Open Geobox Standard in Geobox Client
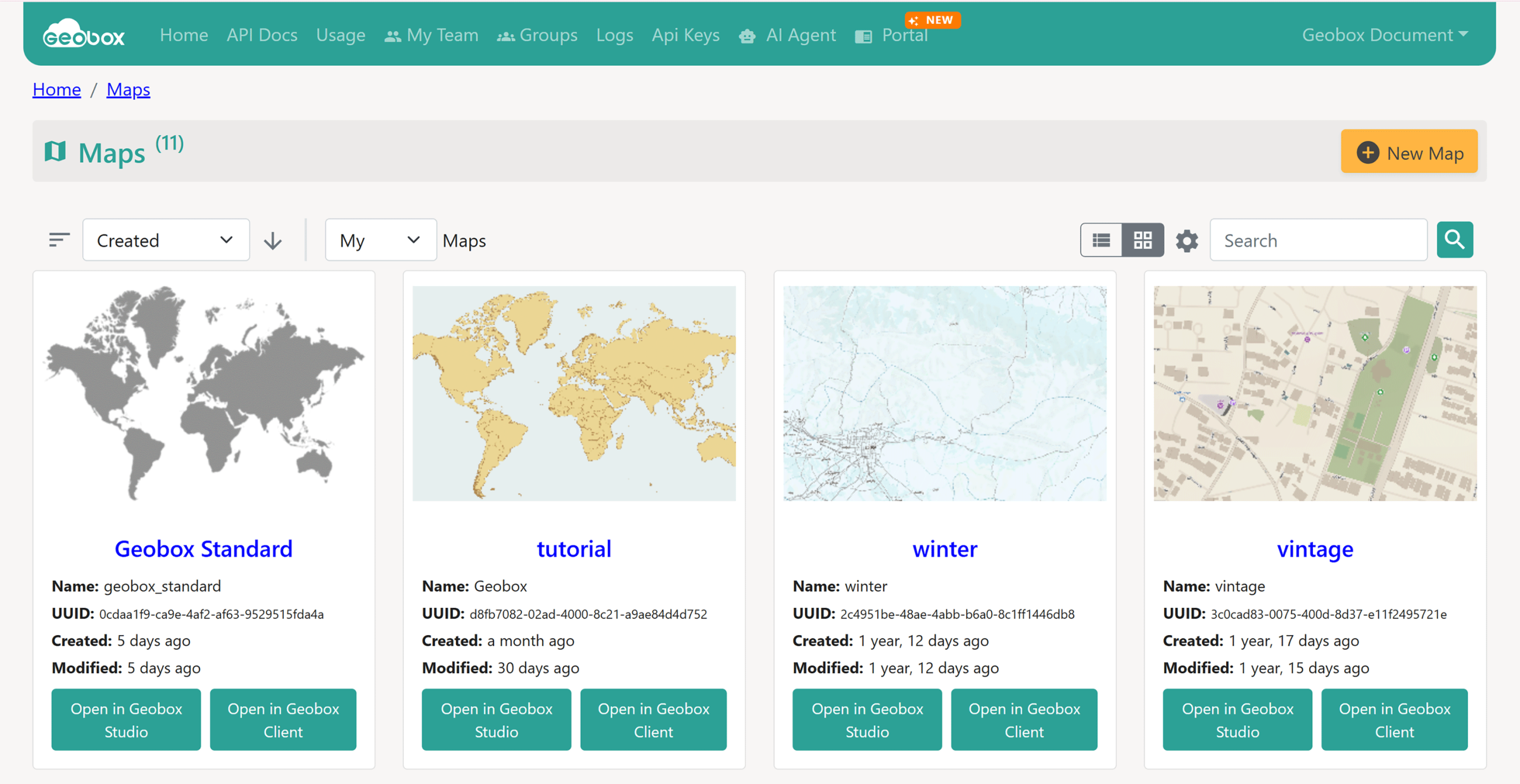This screenshot has height=784, width=1520. 283,719
